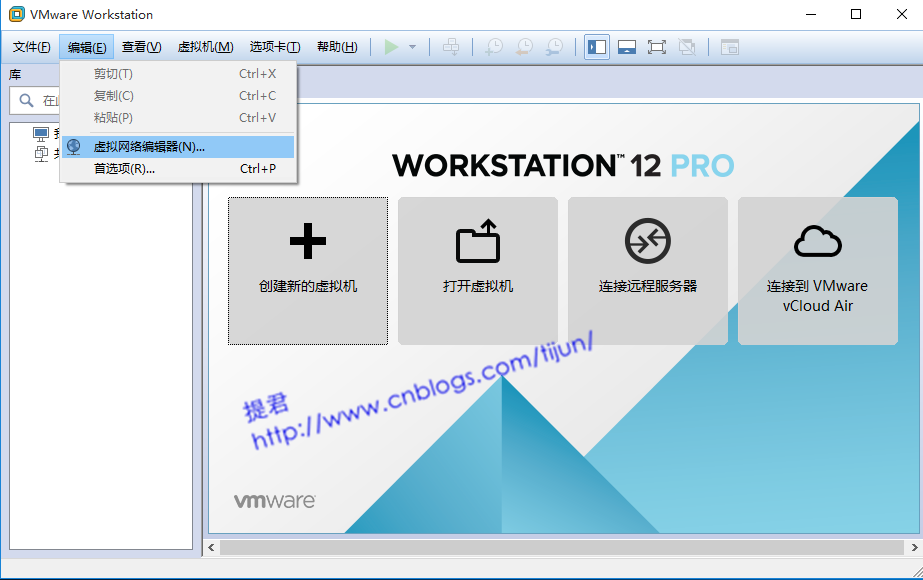Screen dimensions: 923x580
Task: Open the 文件(F) menu
Action: point(32,47)
